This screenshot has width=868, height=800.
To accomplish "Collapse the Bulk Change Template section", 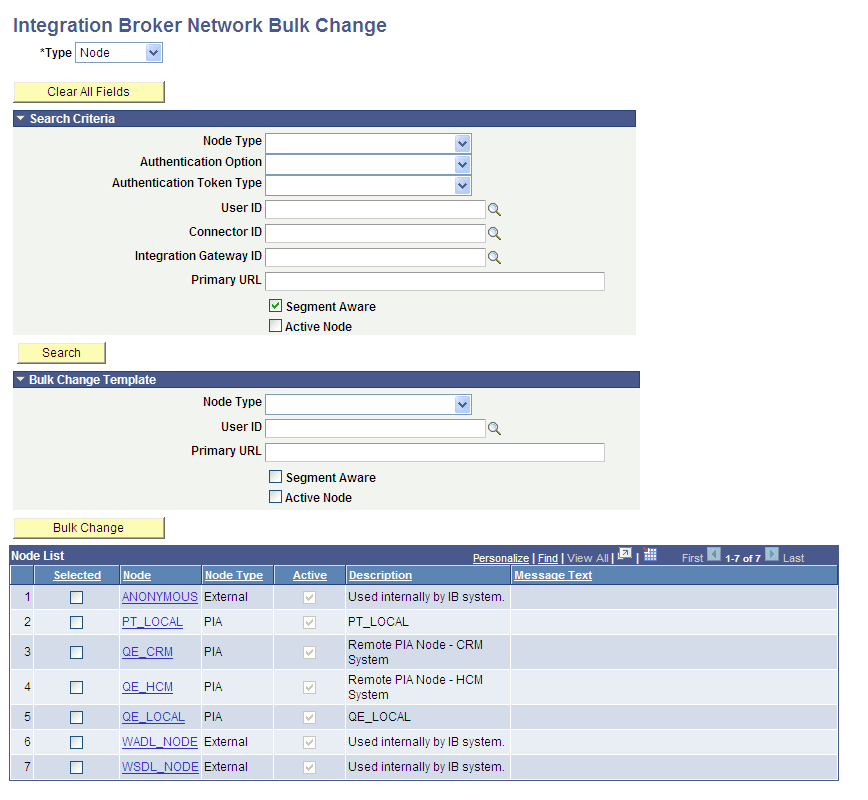I will point(20,379).
